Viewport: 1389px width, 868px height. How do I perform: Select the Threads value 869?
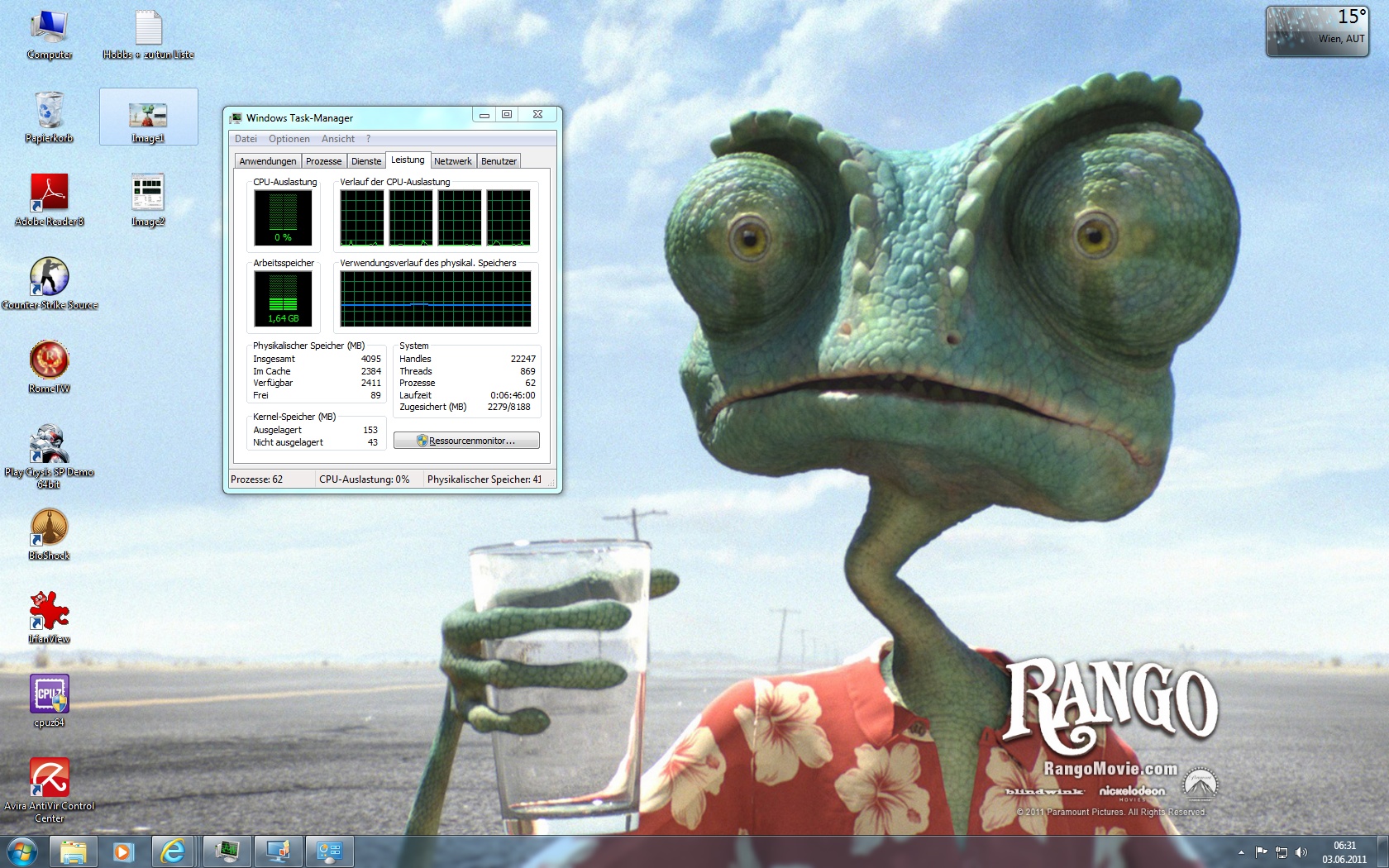tap(527, 371)
